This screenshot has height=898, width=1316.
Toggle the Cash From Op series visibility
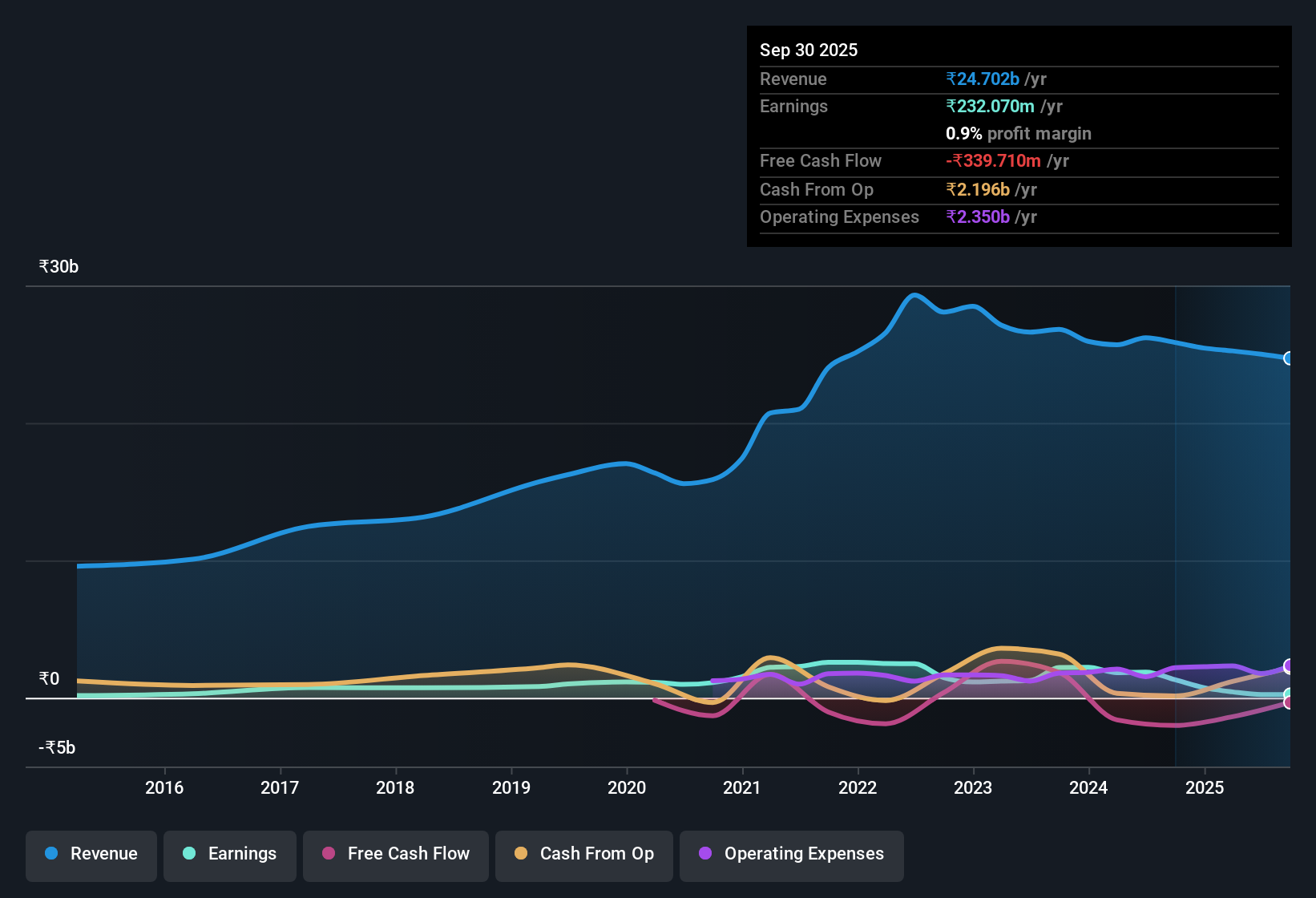tap(583, 854)
